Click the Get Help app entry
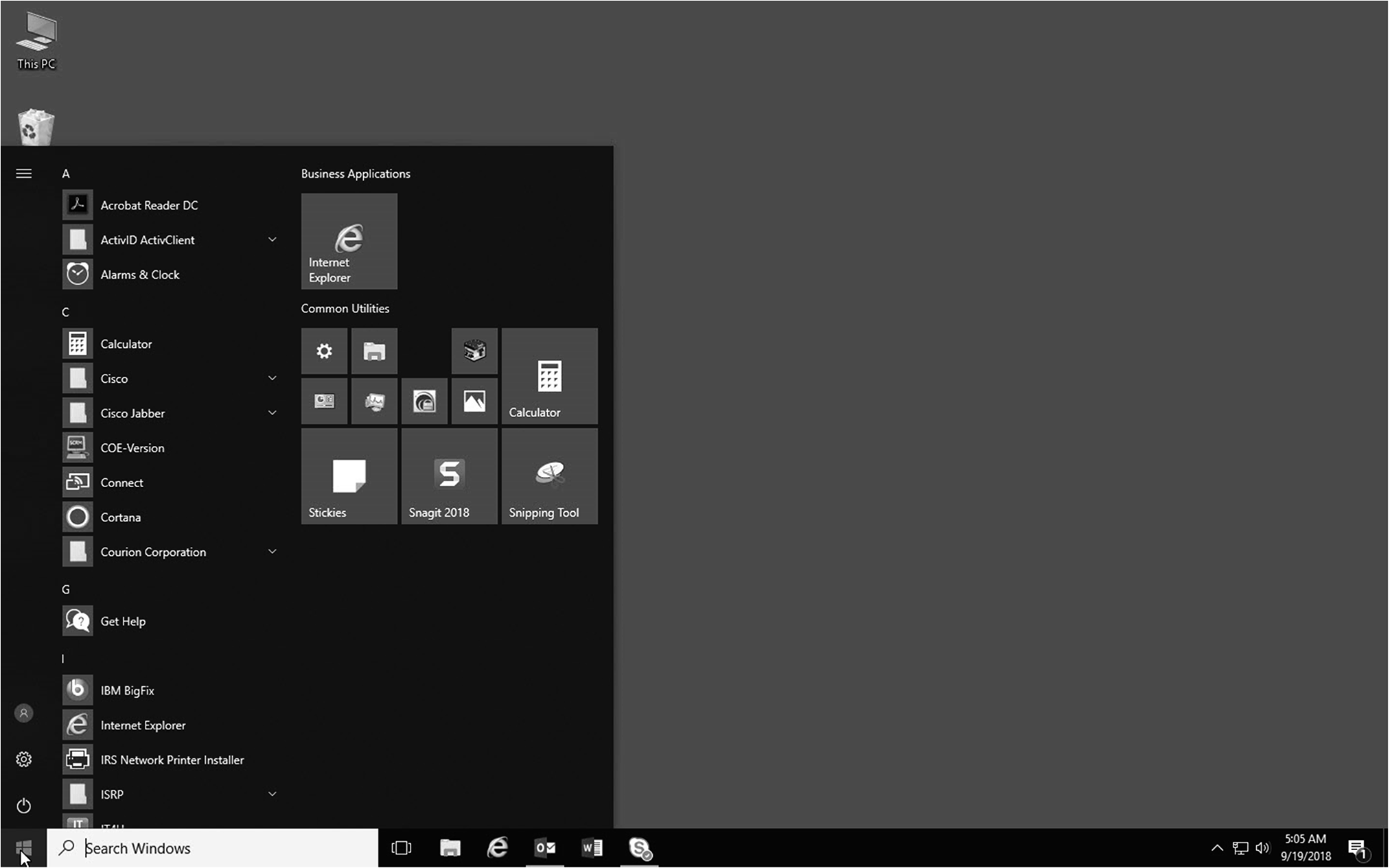The width and height of the screenshot is (1390, 868). [x=123, y=621]
